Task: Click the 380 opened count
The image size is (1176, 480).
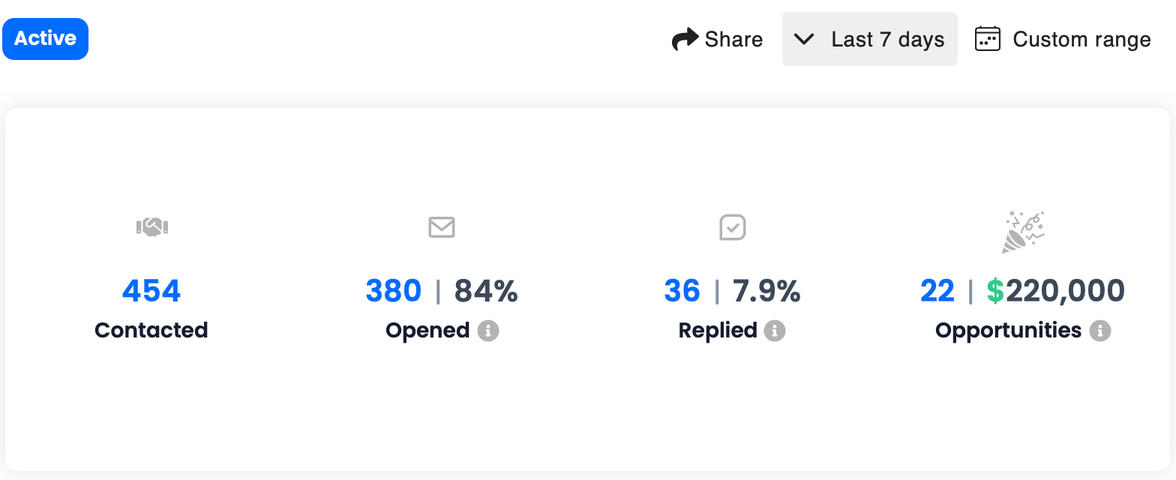Action: [393, 291]
